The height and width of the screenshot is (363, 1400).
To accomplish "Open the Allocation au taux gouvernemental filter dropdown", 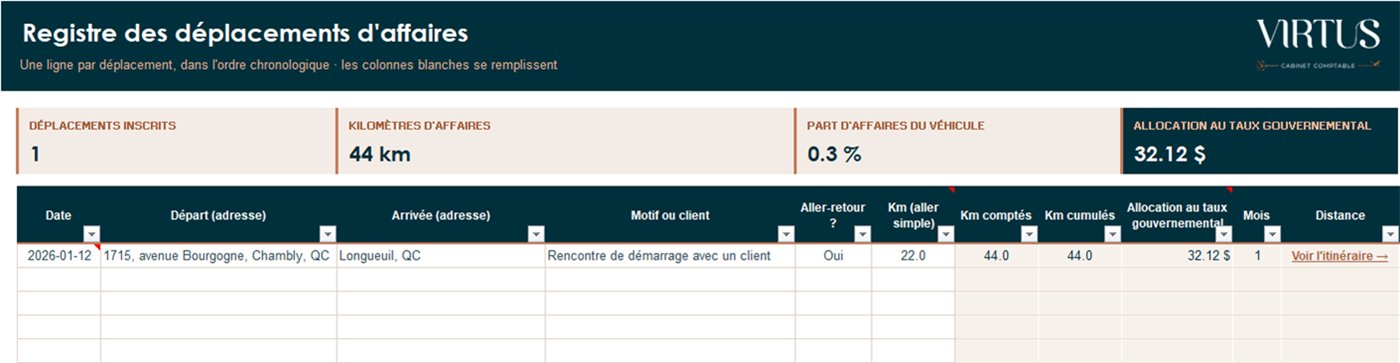I will 1223,234.
